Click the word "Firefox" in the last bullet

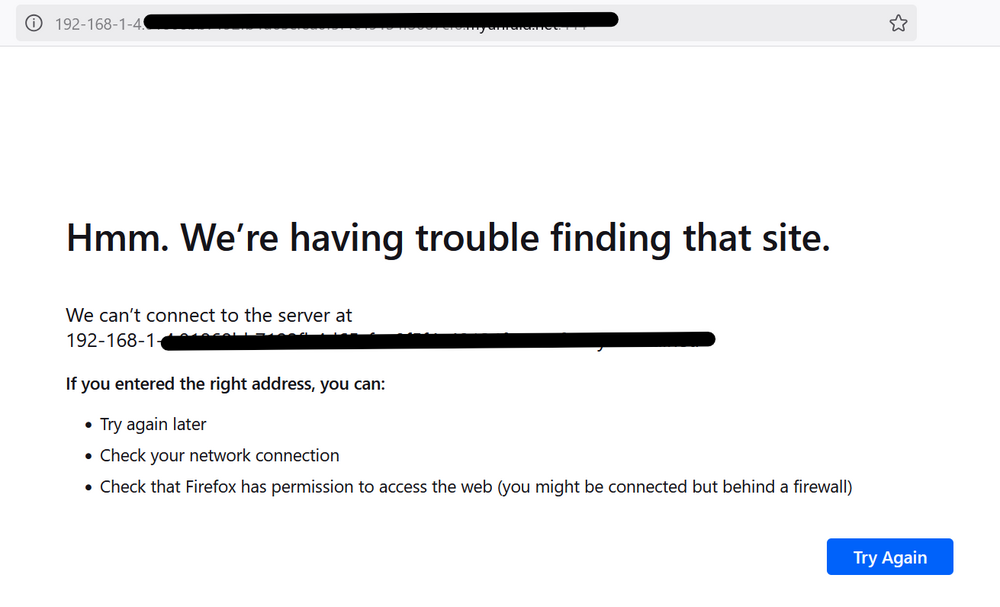coord(210,486)
